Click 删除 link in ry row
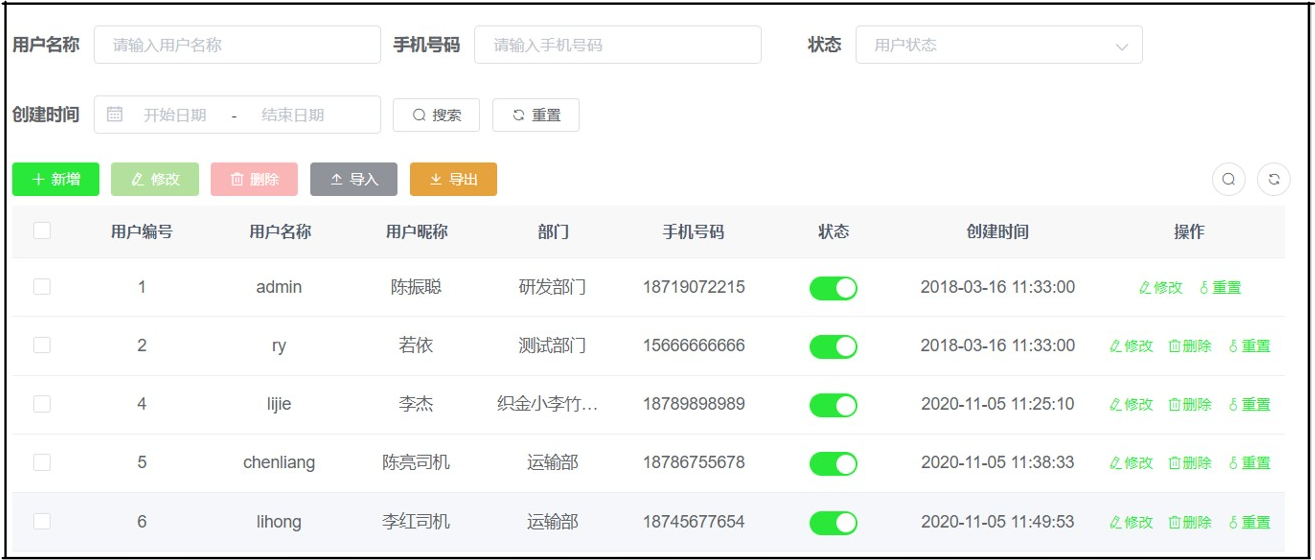Viewport: 1315px width, 560px height. 1190,346
